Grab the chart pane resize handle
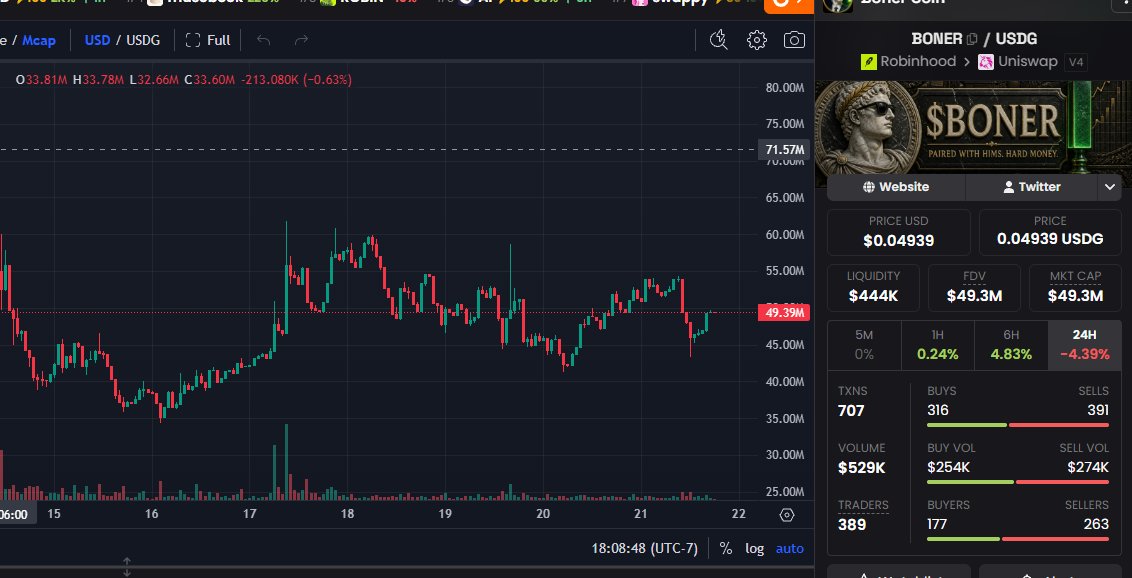Viewport: 1132px width, 578px height. [126, 564]
